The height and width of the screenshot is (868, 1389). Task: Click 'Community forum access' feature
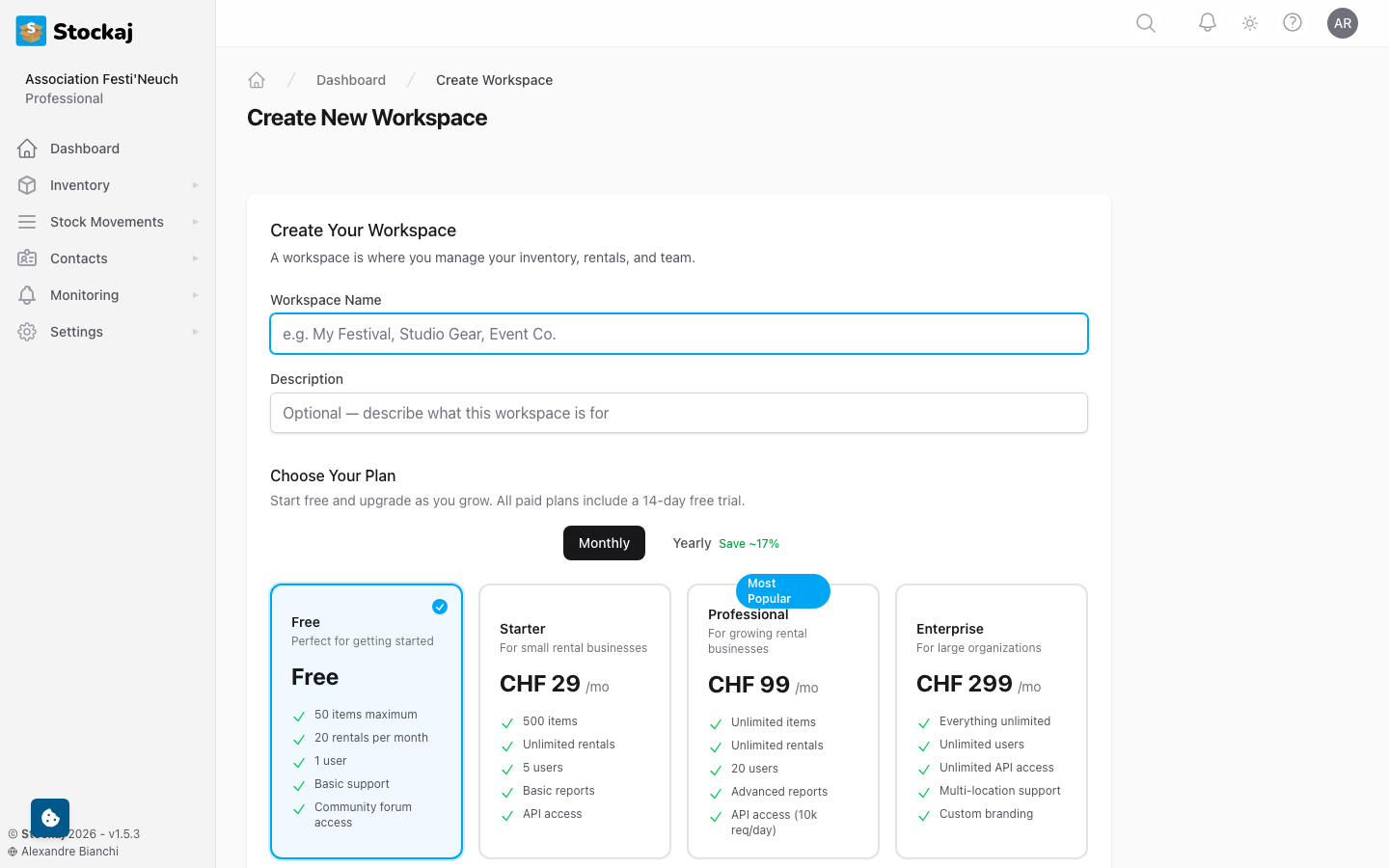363,815
